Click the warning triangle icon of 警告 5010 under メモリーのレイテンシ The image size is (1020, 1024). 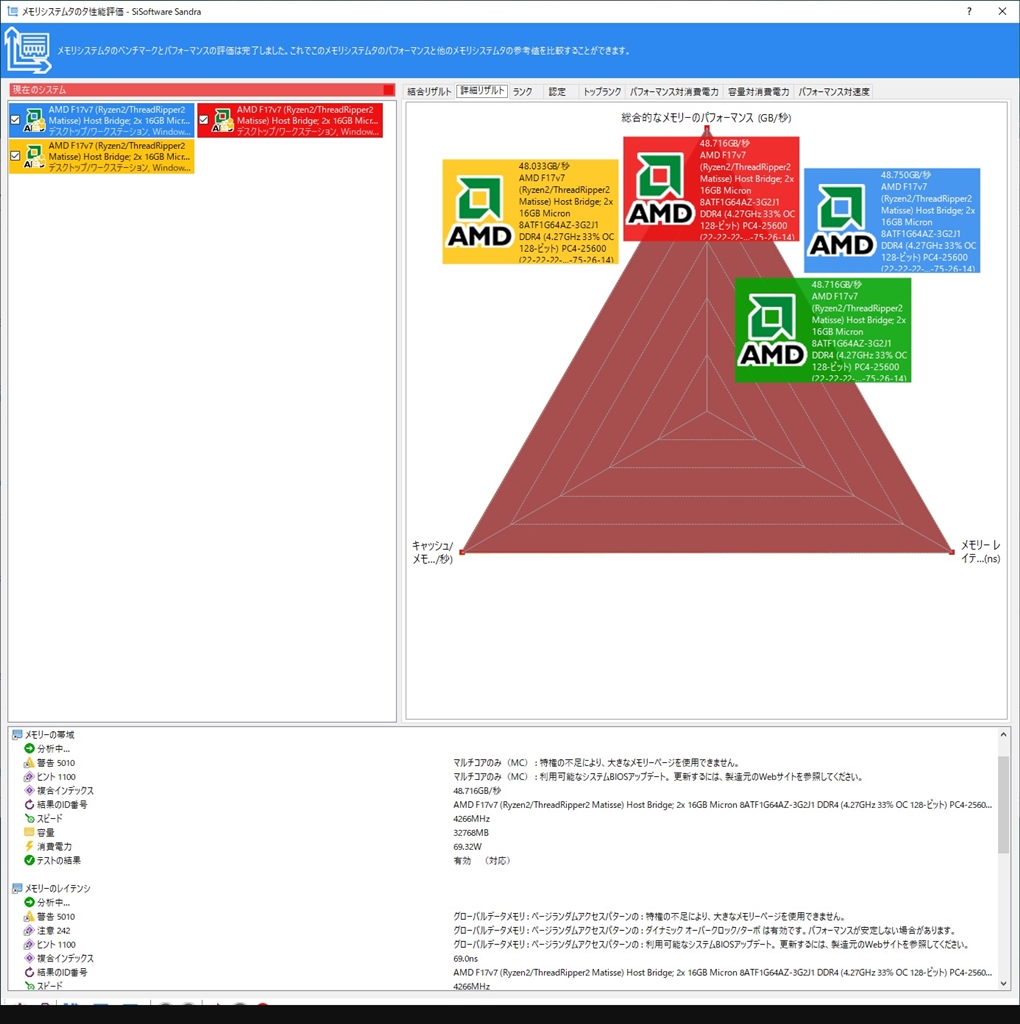[29, 916]
